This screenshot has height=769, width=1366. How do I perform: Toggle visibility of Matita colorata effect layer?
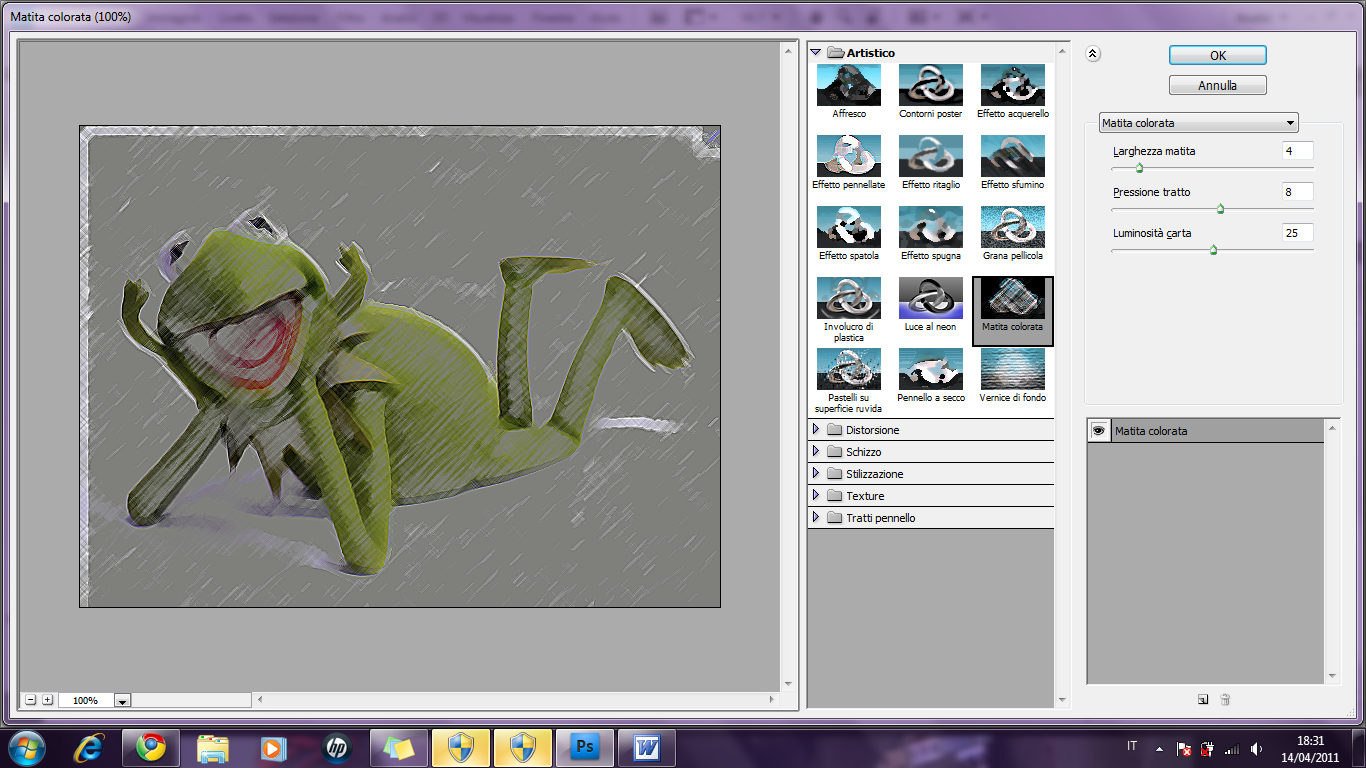[1098, 431]
